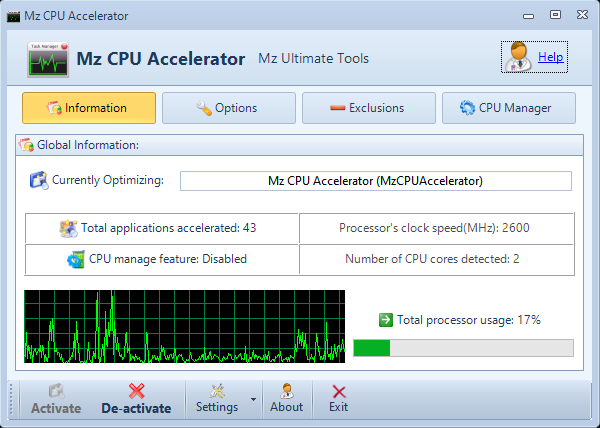The width and height of the screenshot is (600, 428).
Task: Expand the Settings dropdown arrow
Action: 253,400
